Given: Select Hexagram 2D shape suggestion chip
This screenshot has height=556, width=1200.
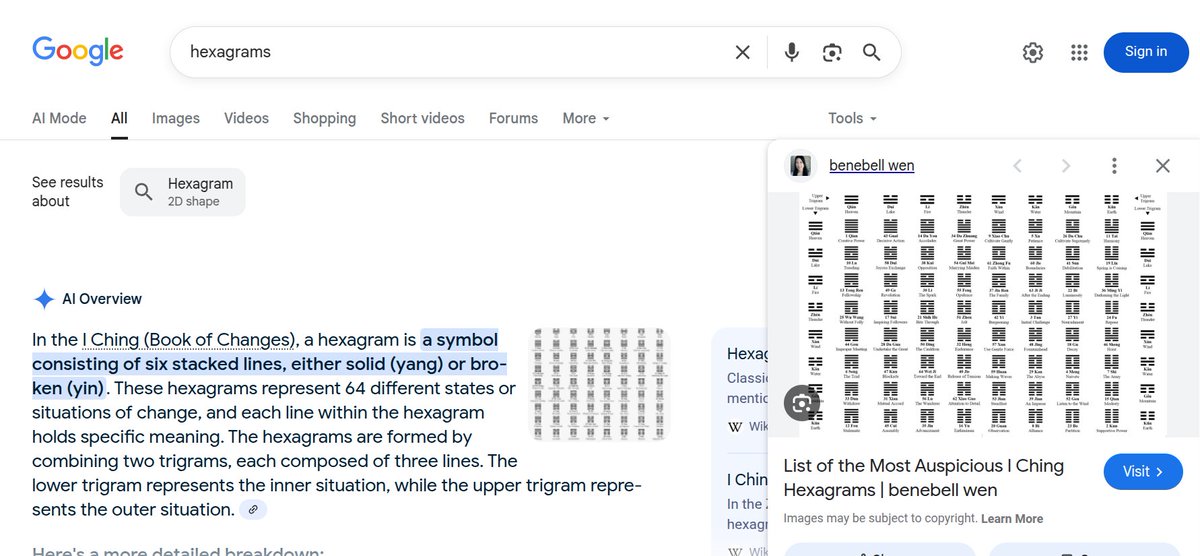Looking at the screenshot, I should (x=183, y=192).
